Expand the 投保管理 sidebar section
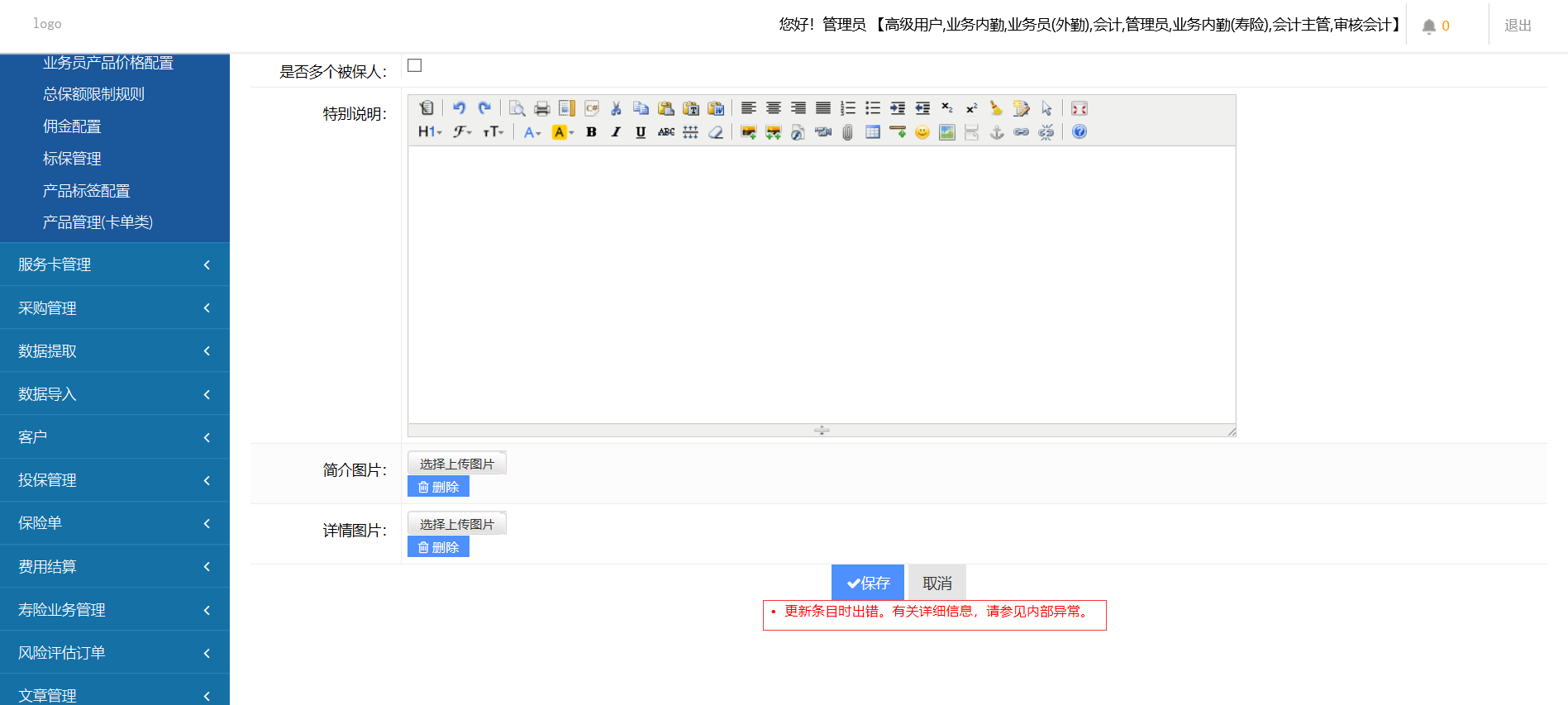 click(115, 480)
